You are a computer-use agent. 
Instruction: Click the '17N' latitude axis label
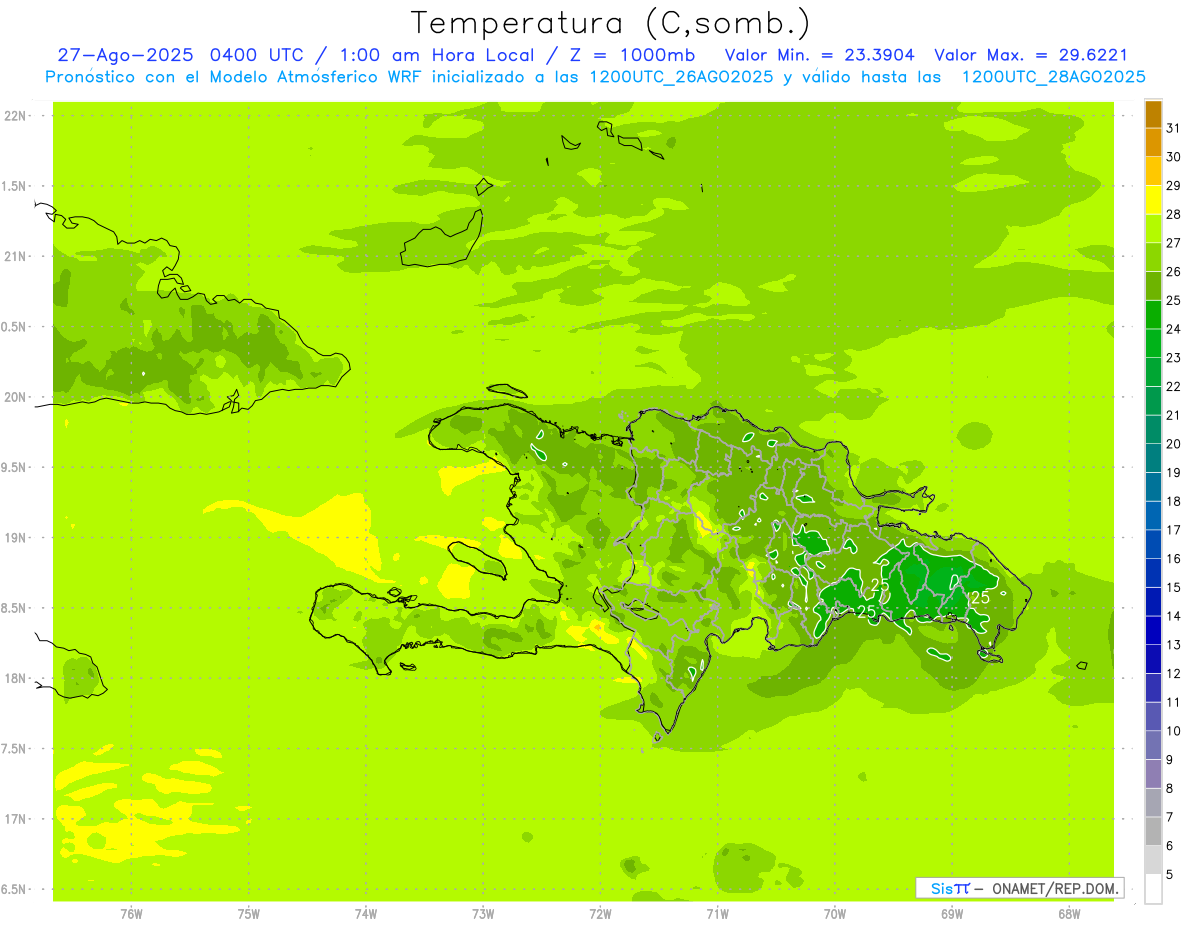point(14,819)
